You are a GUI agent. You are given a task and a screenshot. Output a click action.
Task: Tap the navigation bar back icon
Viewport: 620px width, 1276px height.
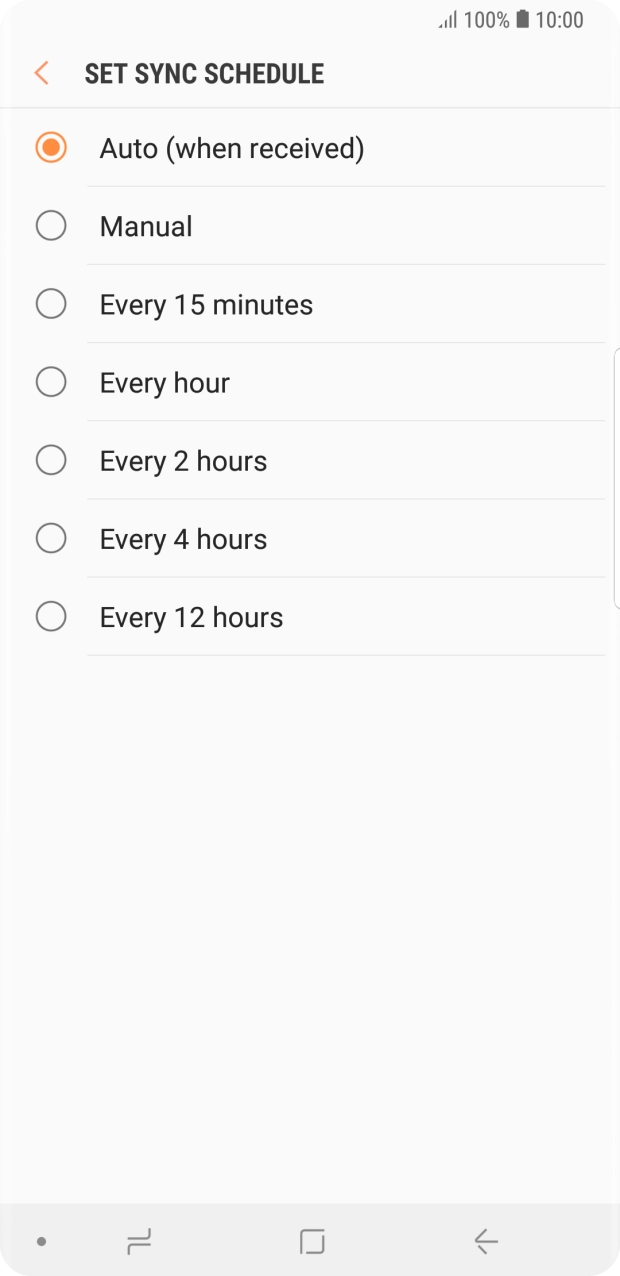tap(484, 1241)
